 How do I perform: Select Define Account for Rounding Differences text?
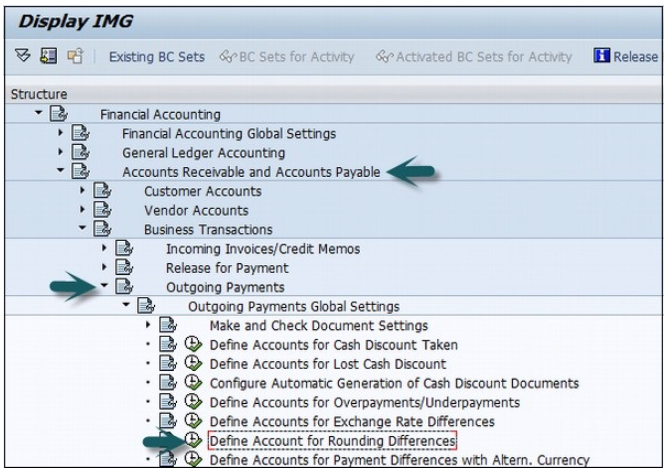[332, 441]
